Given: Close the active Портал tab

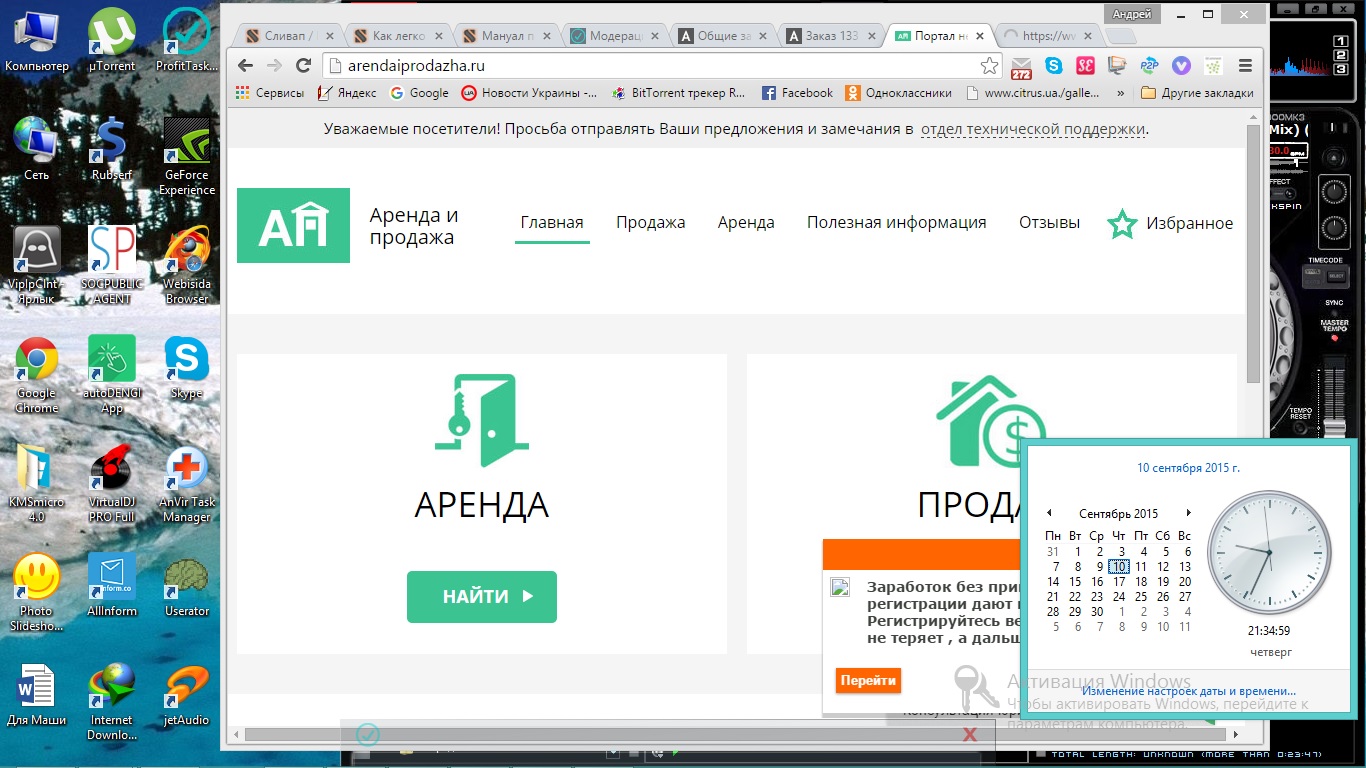Looking at the screenshot, I should pyautogui.click(x=980, y=36).
